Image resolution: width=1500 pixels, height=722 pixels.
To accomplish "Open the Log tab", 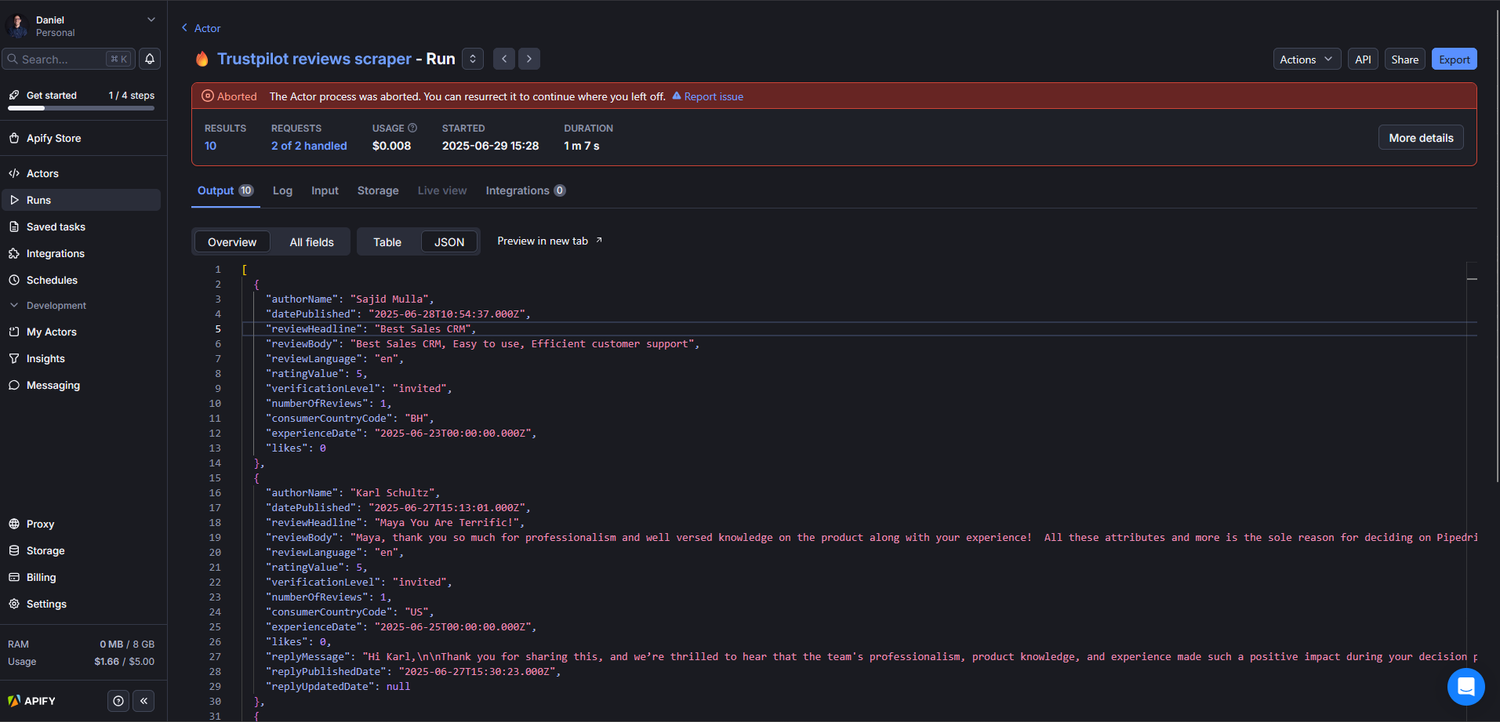I will click(x=282, y=190).
